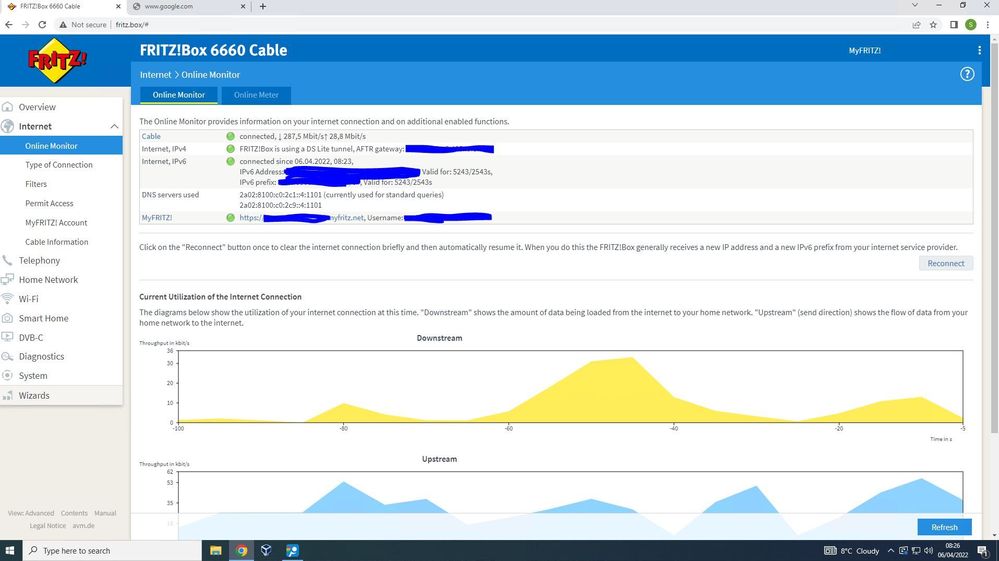Open the help question mark icon
The image size is (999, 561).
(967, 74)
